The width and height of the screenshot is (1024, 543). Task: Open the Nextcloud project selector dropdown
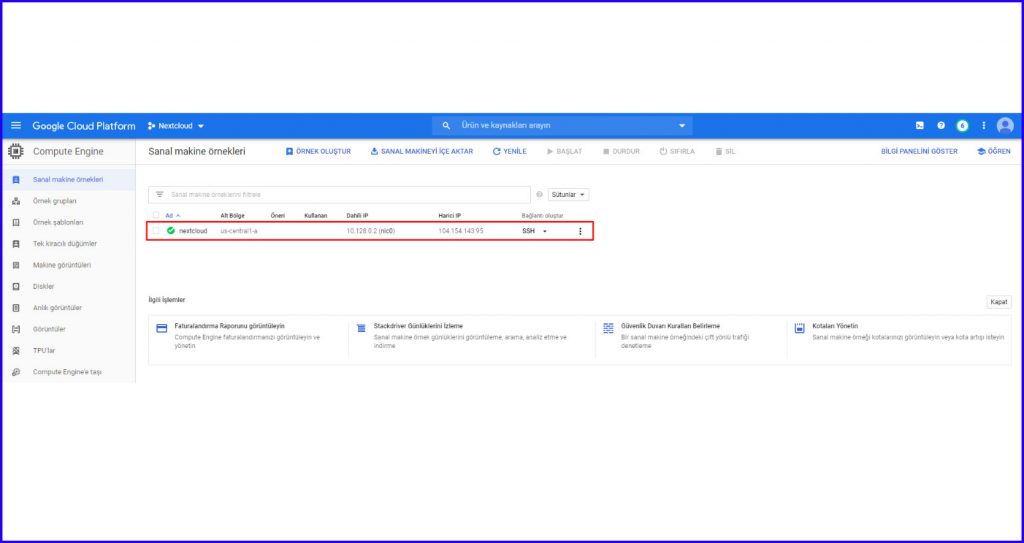point(176,126)
